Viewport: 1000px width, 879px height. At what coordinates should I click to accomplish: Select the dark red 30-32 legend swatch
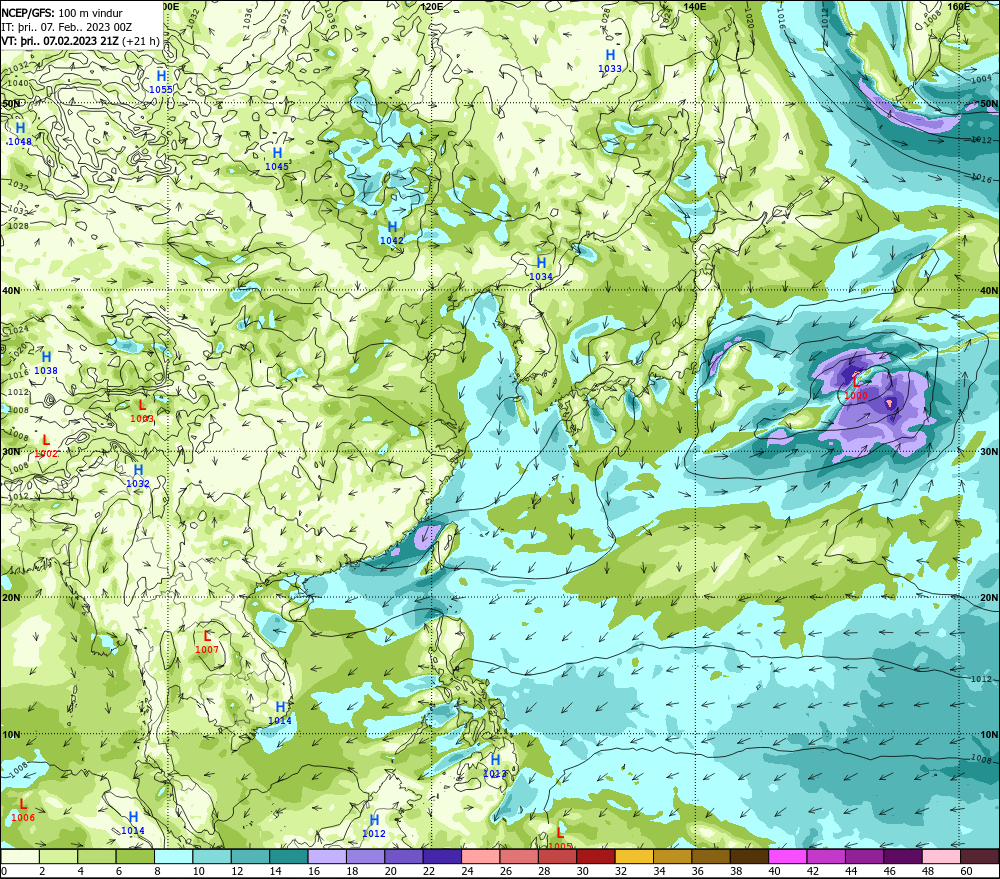click(x=596, y=856)
